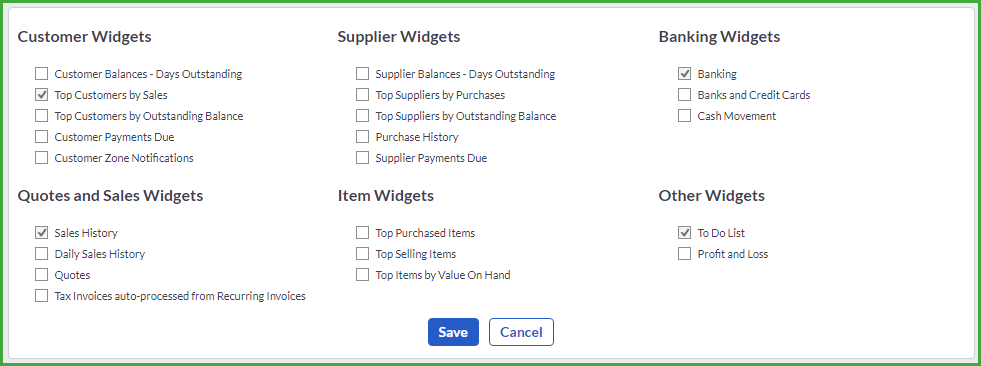The image size is (981, 366).
Task: Enable Banks and Credit Cards widget
Action: click(684, 95)
